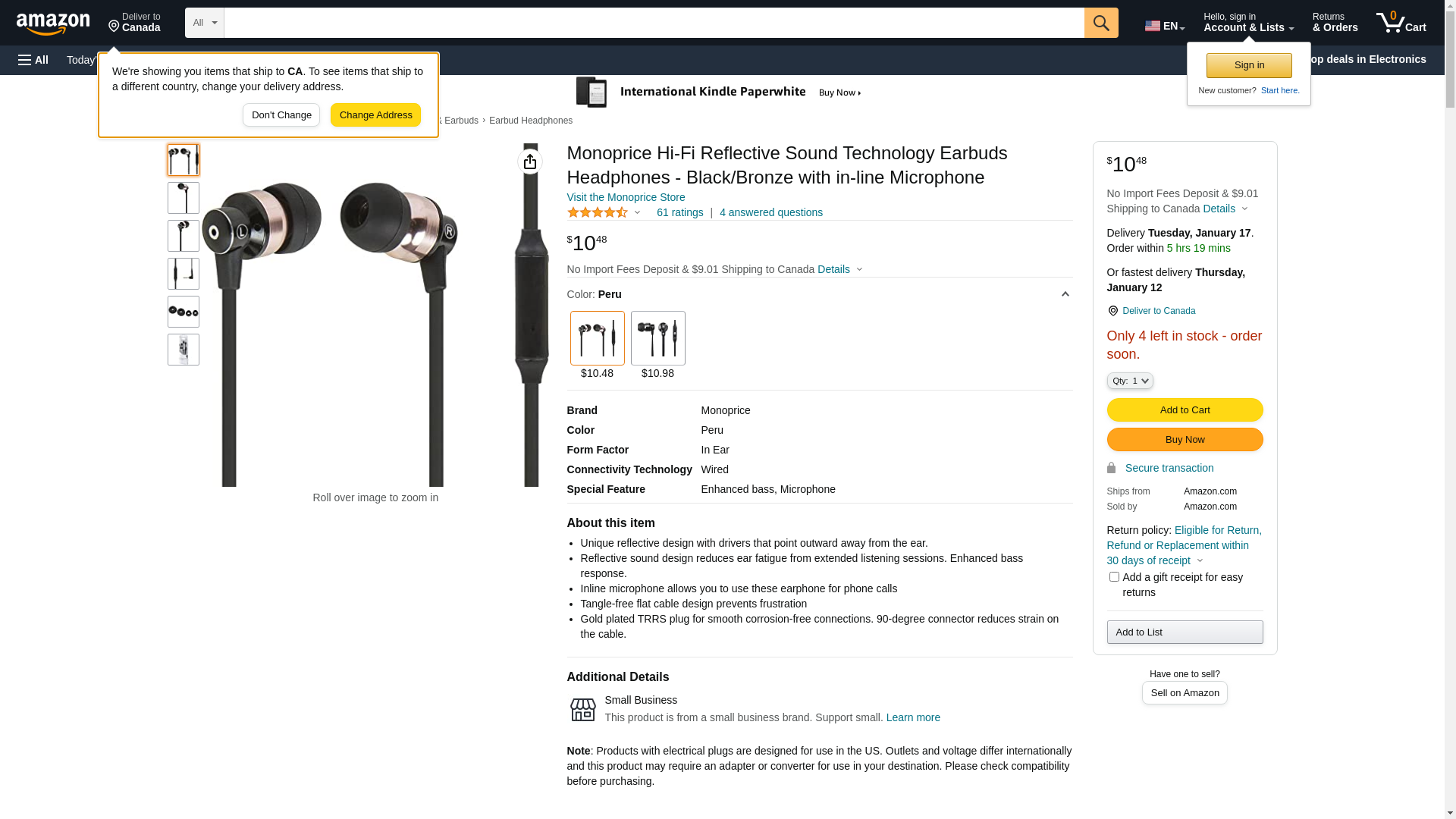
Task: Click the share icon on product image
Action: click(x=530, y=162)
